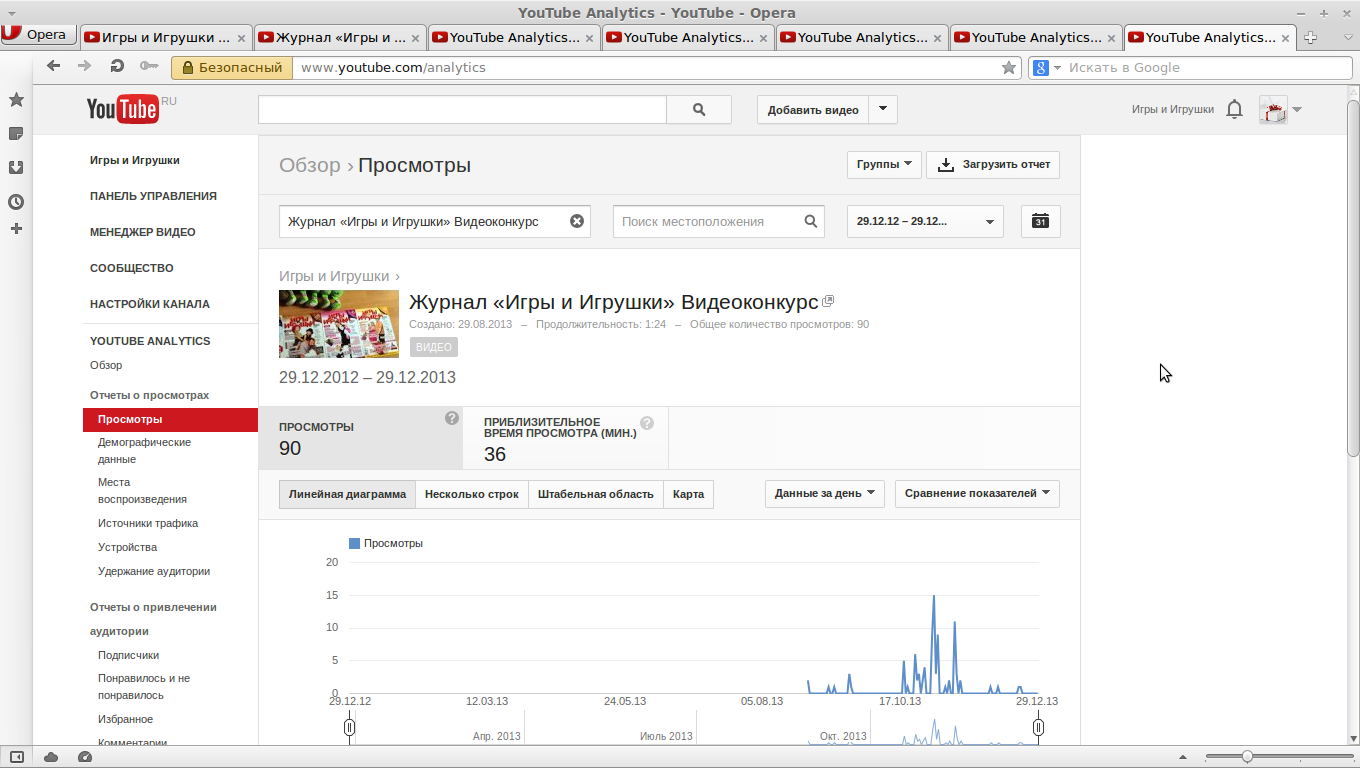The width and height of the screenshot is (1360, 768).
Task: Open МЕНЕДЖЕР ВИДЕО in the sidebar menu
Action: pos(142,231)
